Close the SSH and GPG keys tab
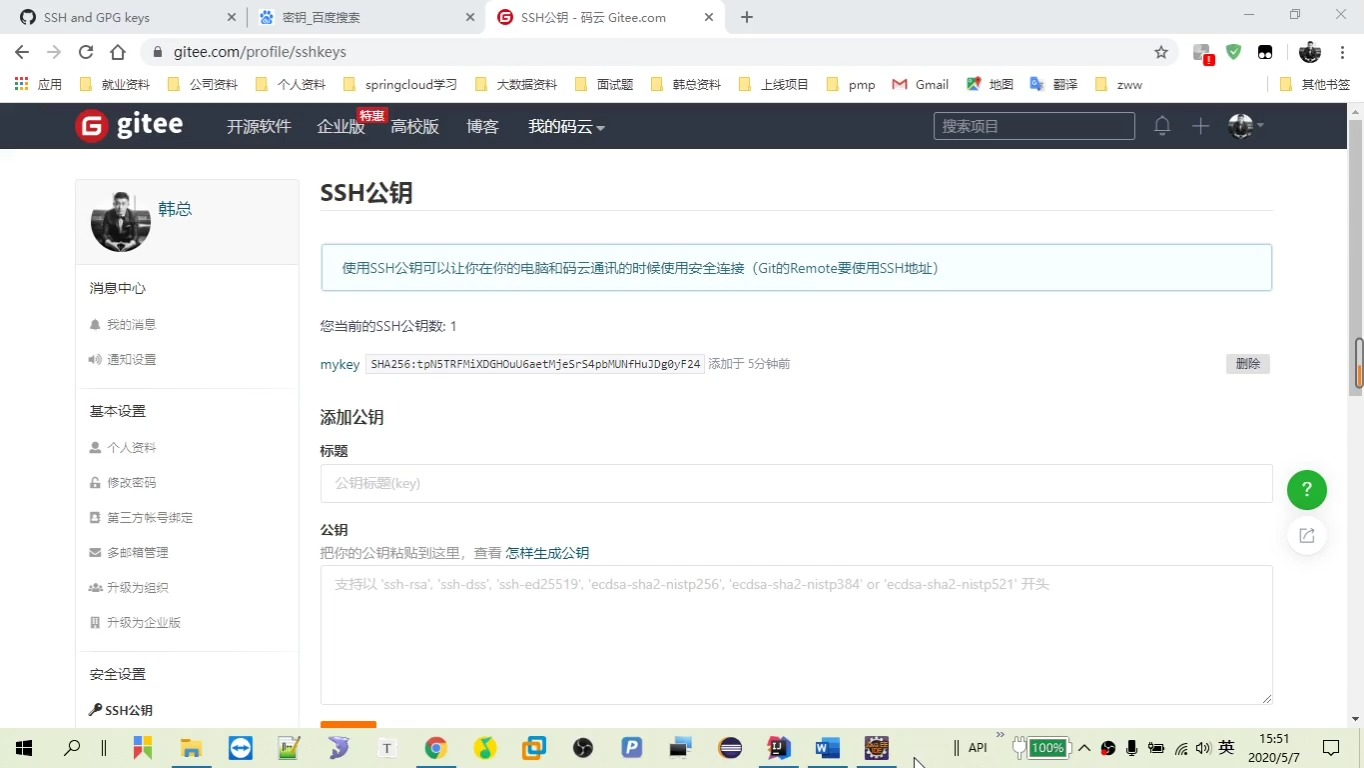Screen dimensions: 1364x768 (231, 17)
